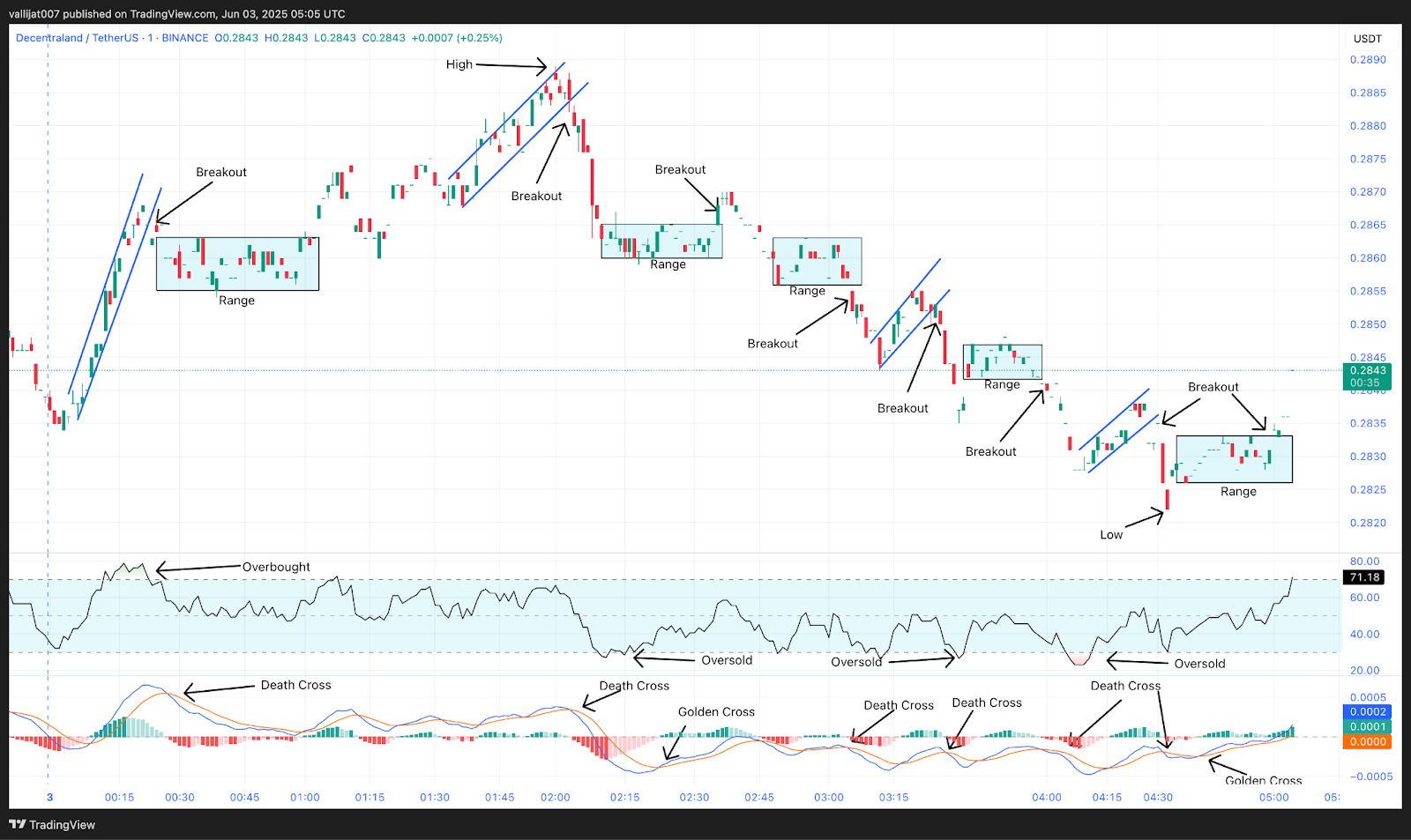Click the black RSI value label 71.18
Viewport: 1411px width, 840px height.
[x=1363, y=577]
